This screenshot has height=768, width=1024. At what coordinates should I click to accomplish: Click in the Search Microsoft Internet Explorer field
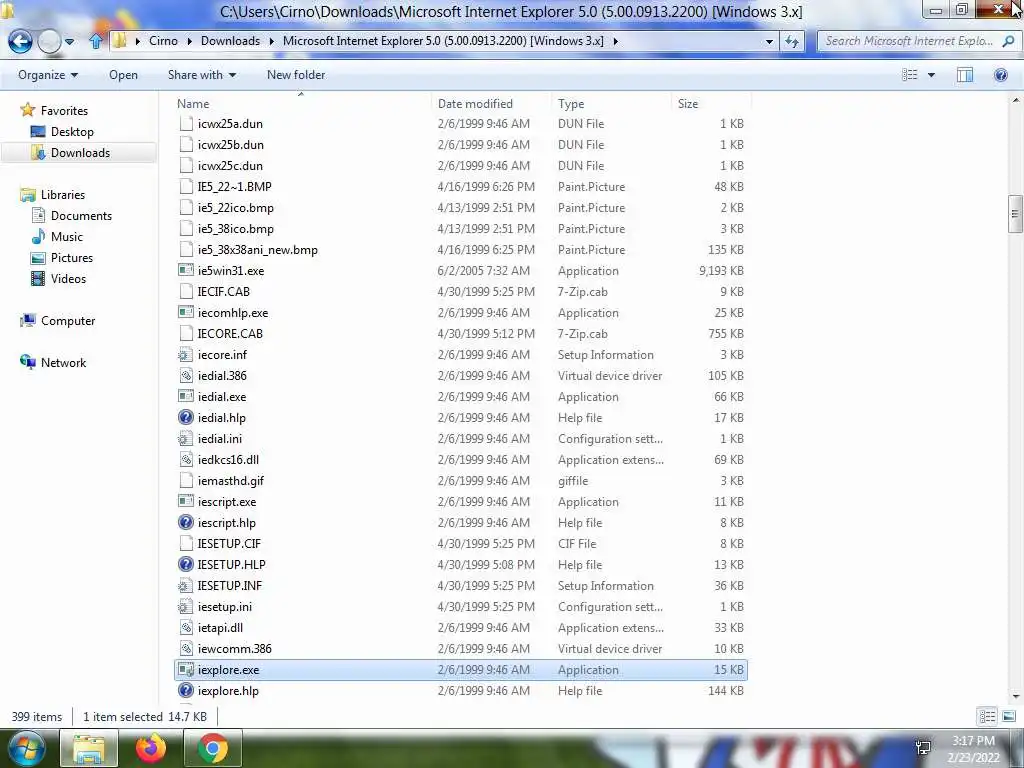pos(909,41)
